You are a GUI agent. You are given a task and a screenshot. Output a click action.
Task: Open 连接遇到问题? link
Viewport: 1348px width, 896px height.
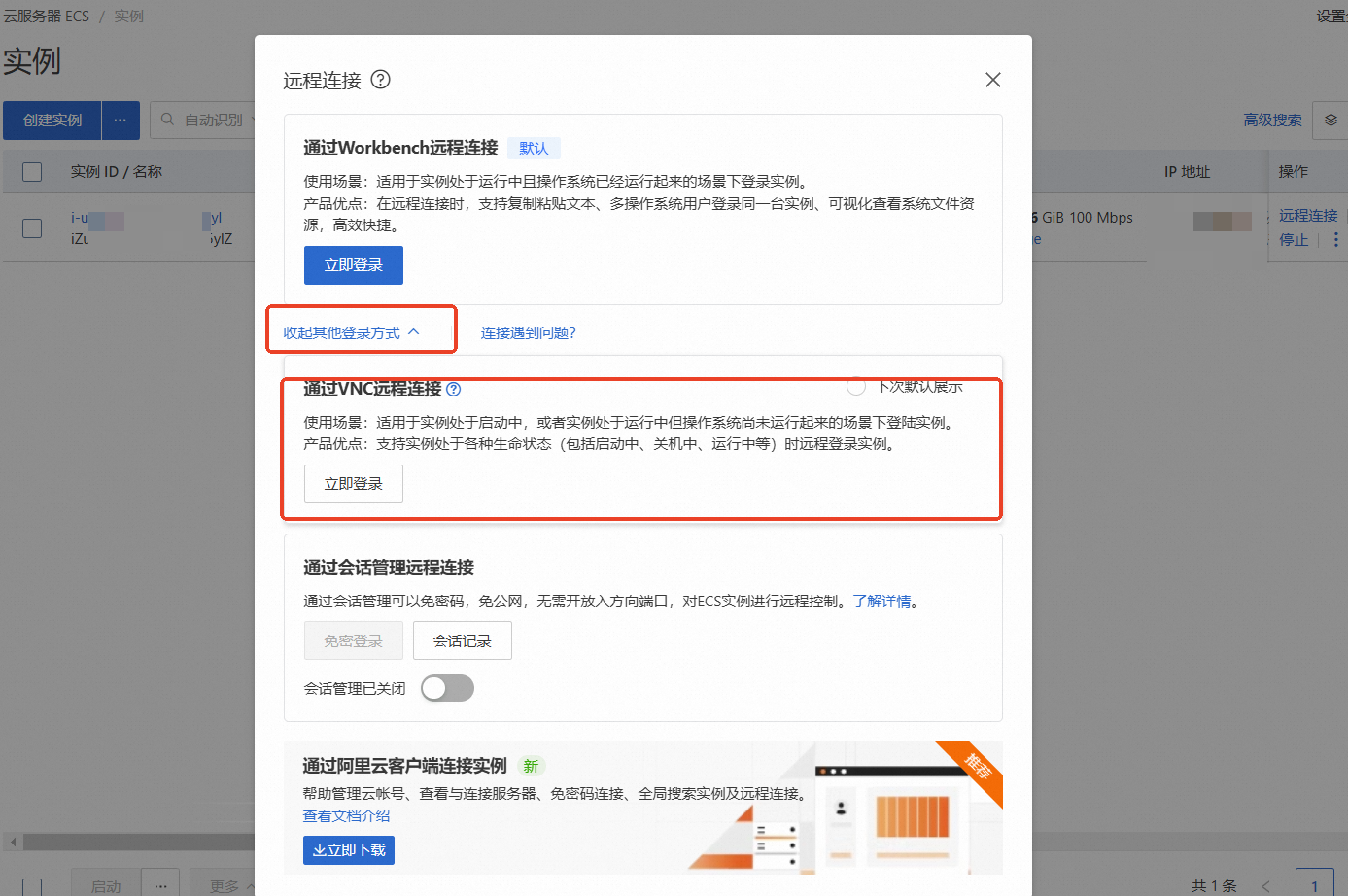tap(529, 332)
